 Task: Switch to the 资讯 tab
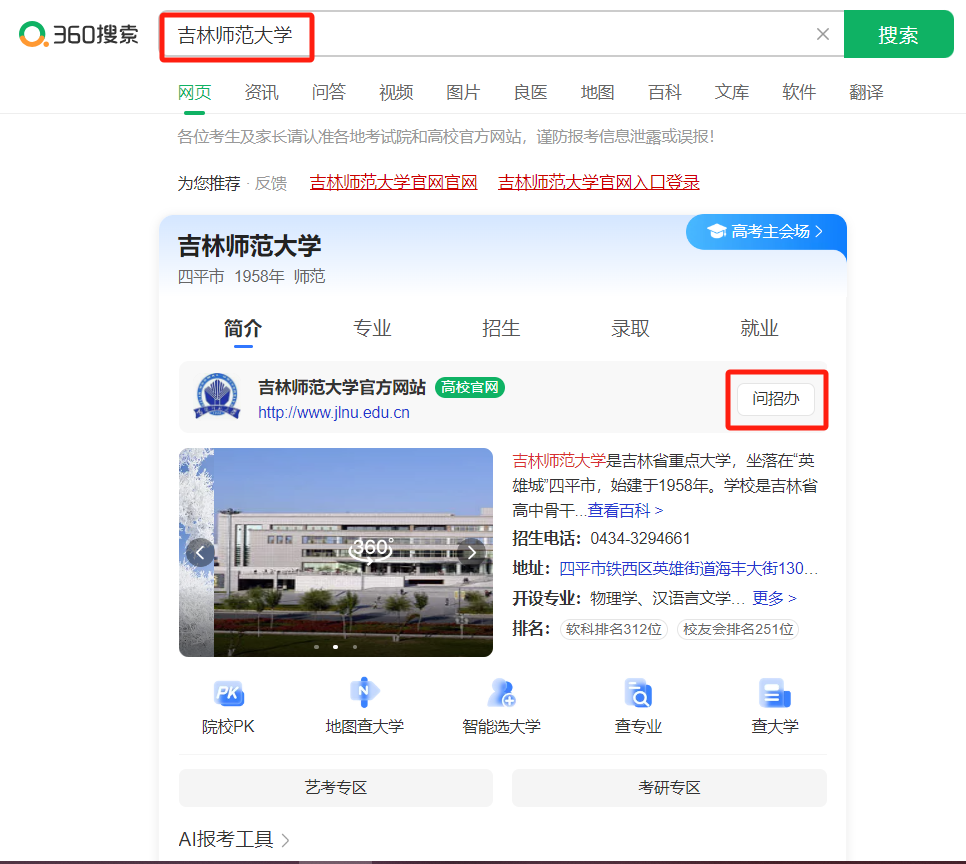(x=262, y=92)
